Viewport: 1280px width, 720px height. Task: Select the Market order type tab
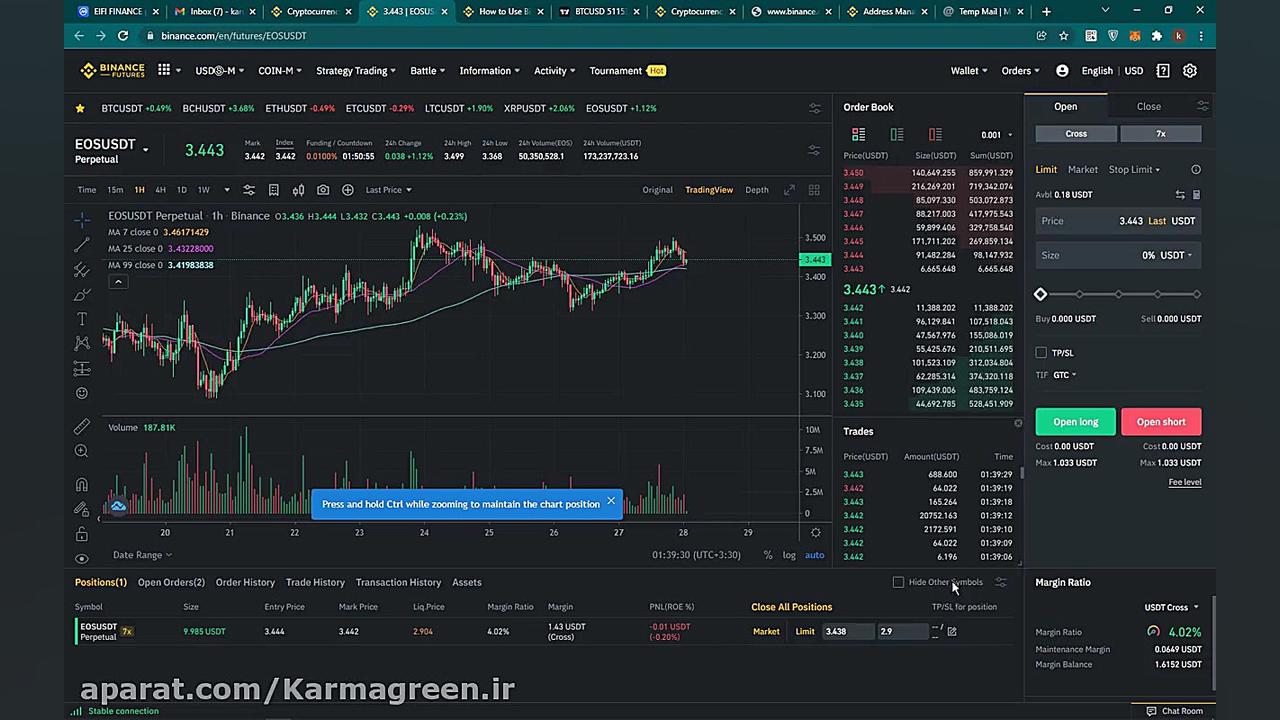[1083, 170]
